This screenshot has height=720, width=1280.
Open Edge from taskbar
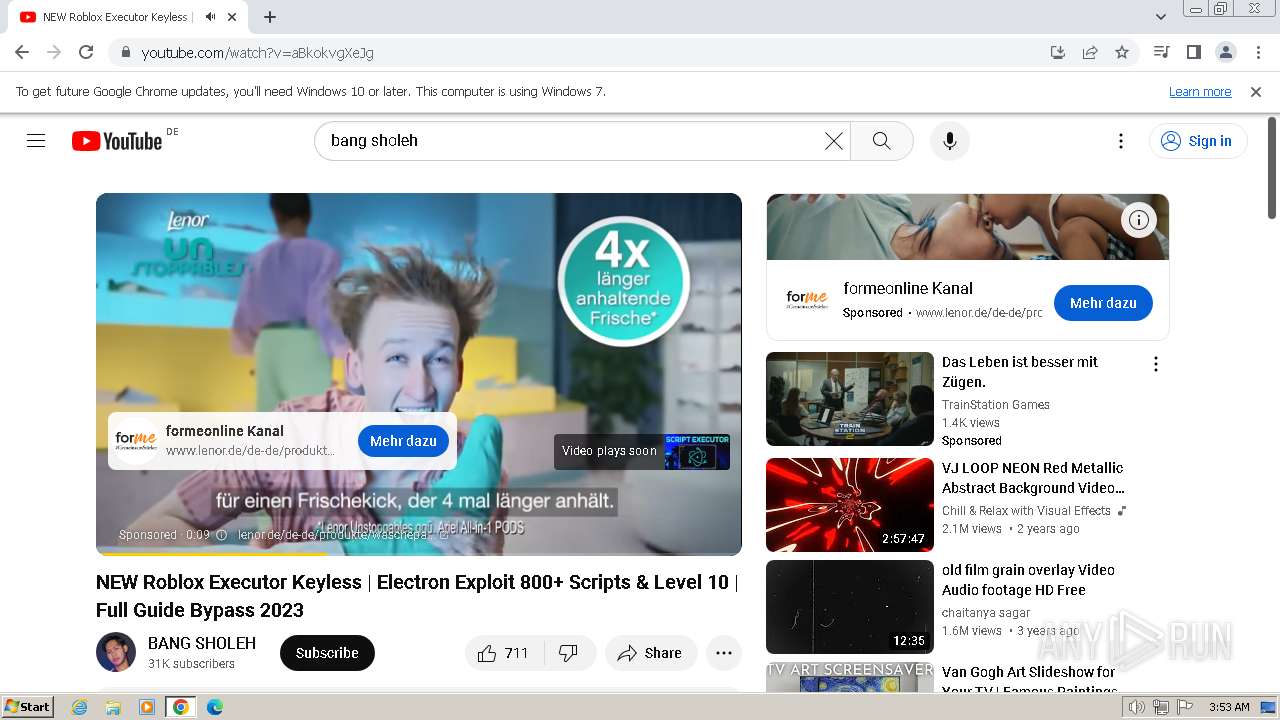coord(214,707)
